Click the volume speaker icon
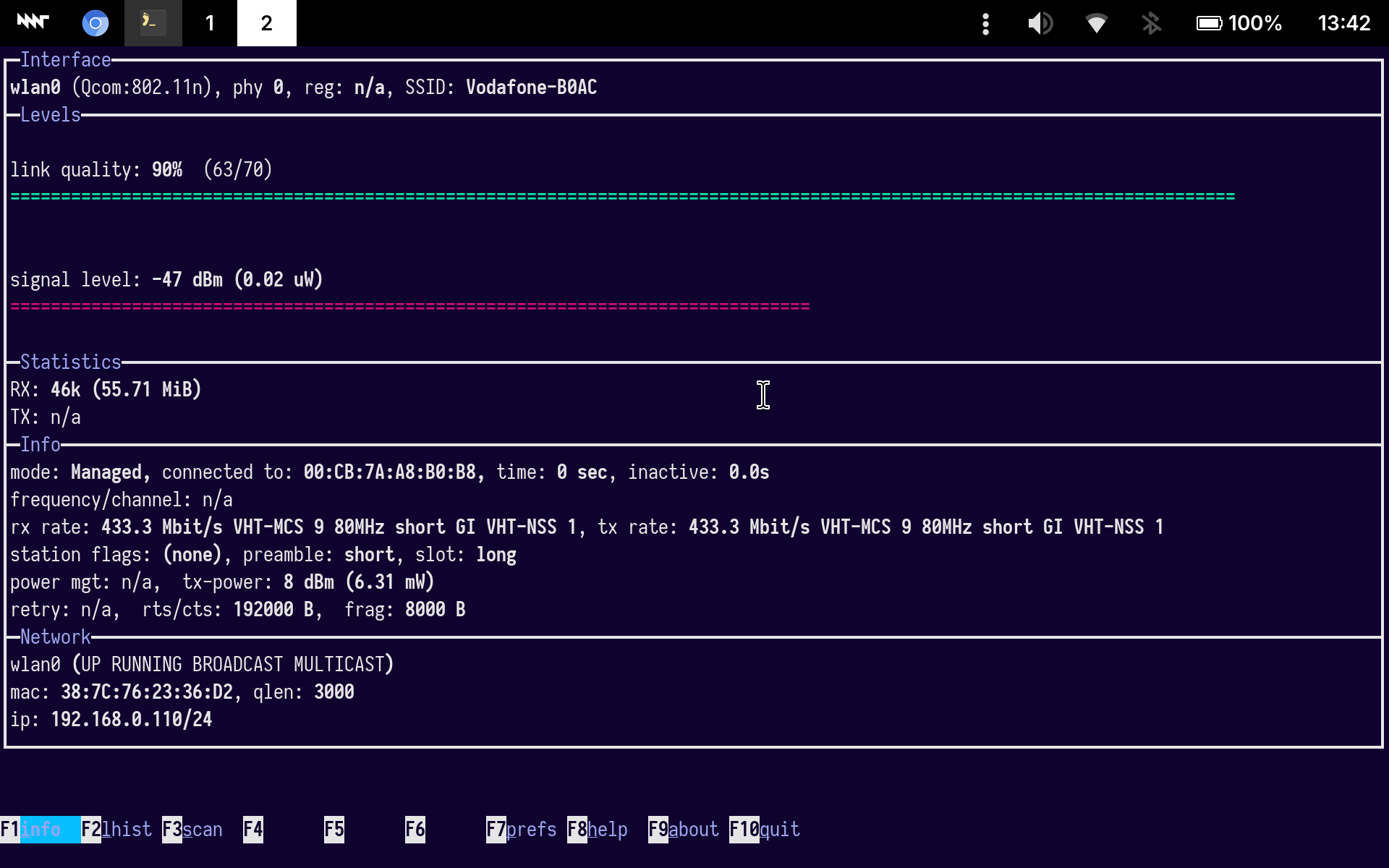The image size is (1389, 868). [x=1040, y=23]
